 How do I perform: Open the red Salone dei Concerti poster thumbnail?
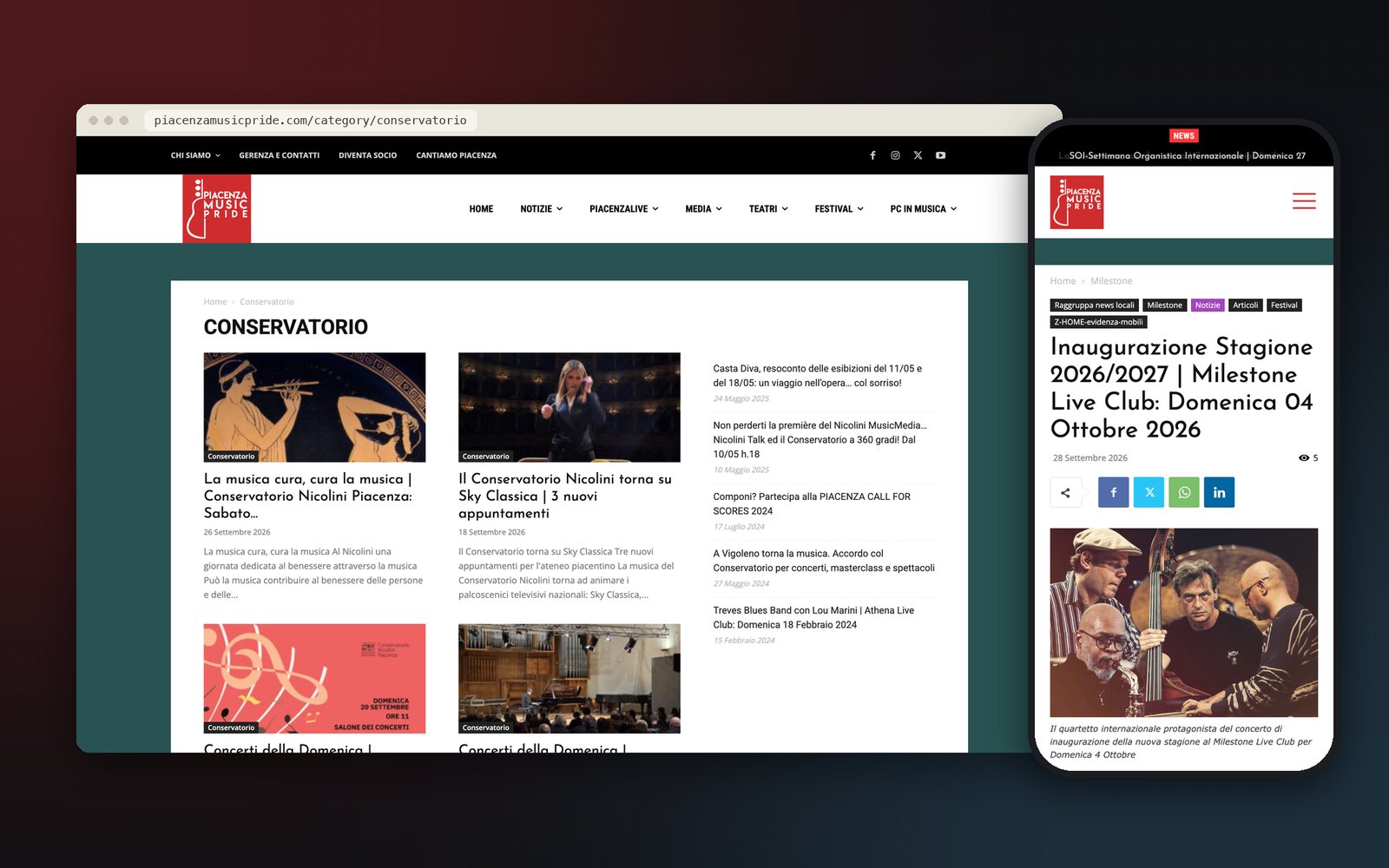(x=314, y=679)
